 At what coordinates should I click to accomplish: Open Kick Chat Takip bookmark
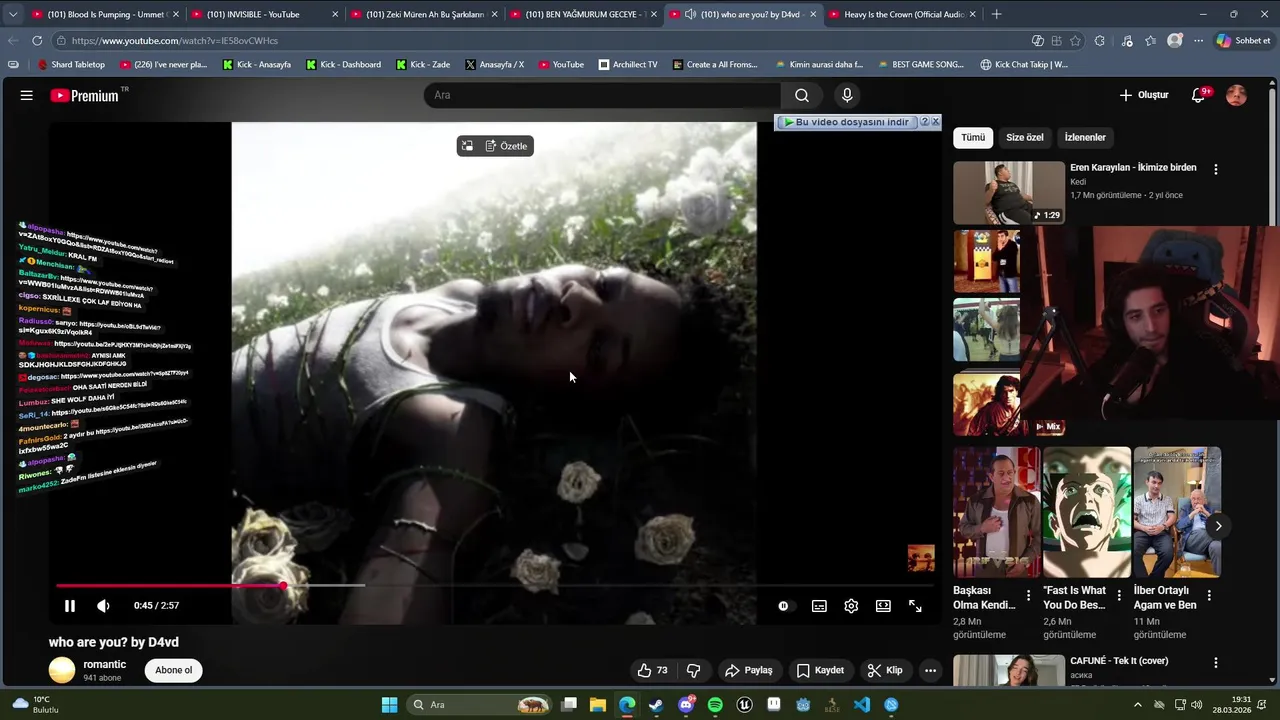tap(1024, 64)
